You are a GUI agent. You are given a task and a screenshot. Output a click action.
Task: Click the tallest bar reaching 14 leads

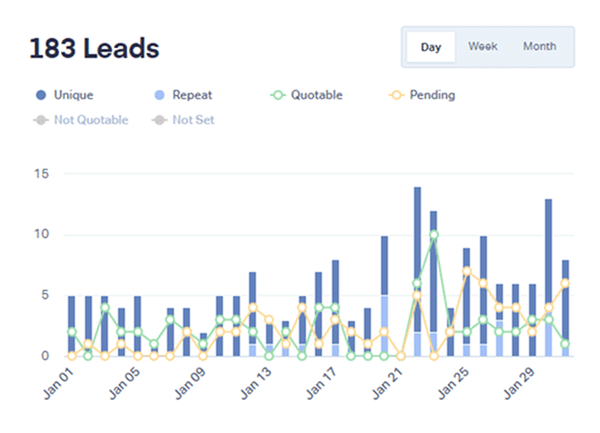point(417,270)
